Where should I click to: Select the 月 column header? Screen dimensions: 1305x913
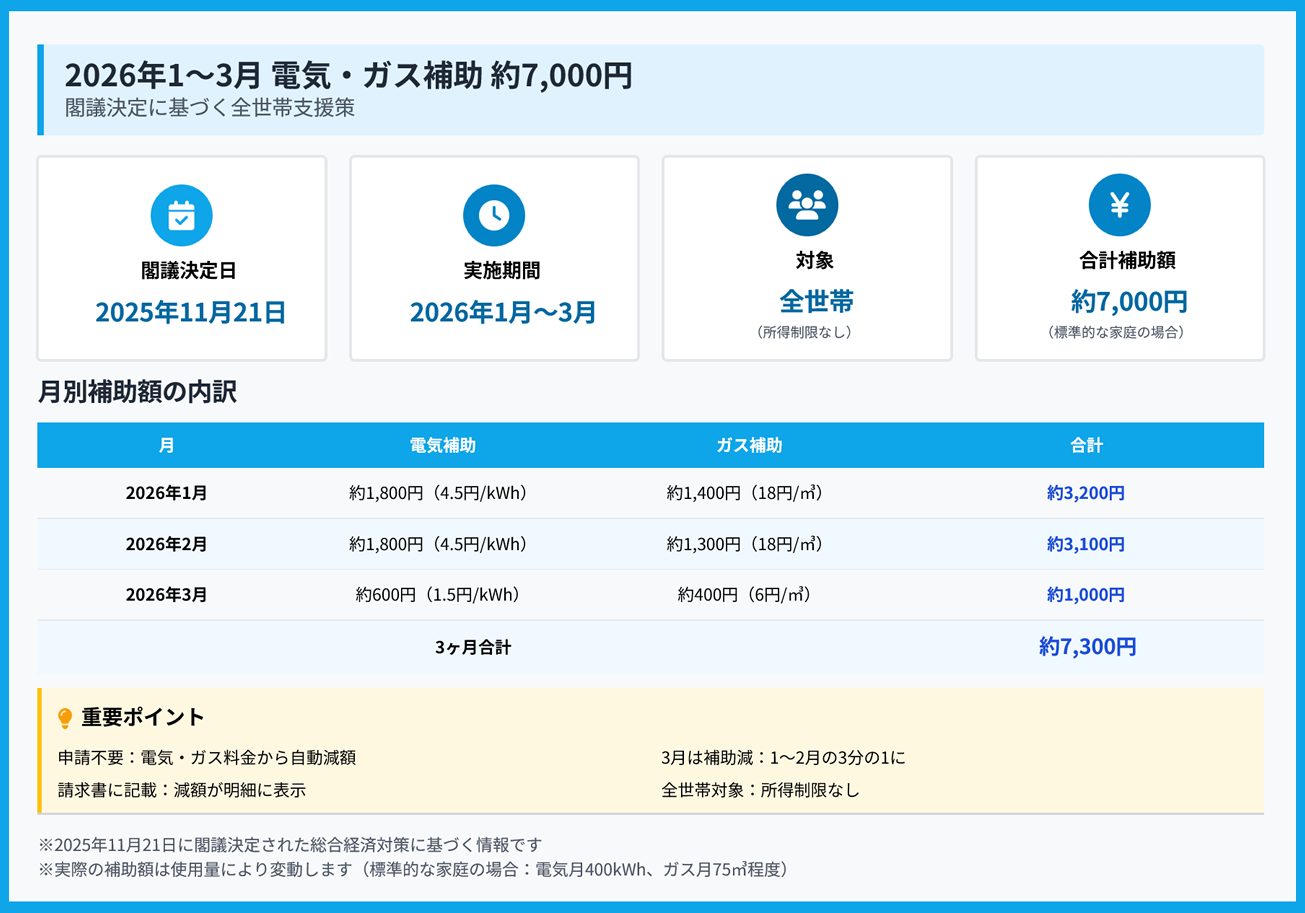tap(166, 445)
